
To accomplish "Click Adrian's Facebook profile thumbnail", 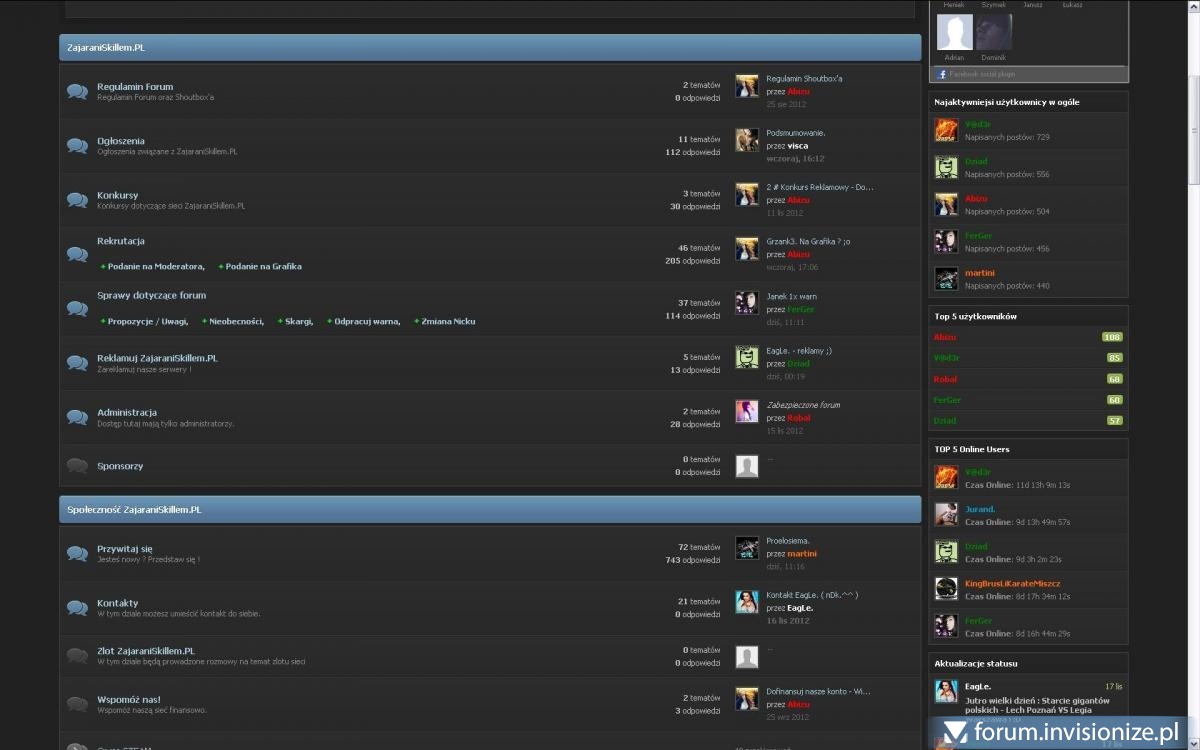I will click(x=954, y=33).
